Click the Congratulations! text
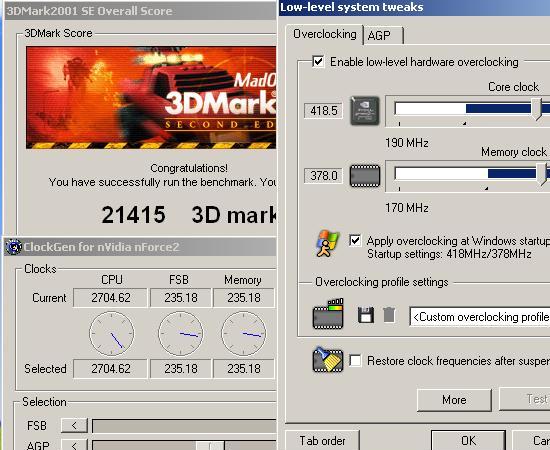The height and width of the screenshot is (450, 550). 189,168
